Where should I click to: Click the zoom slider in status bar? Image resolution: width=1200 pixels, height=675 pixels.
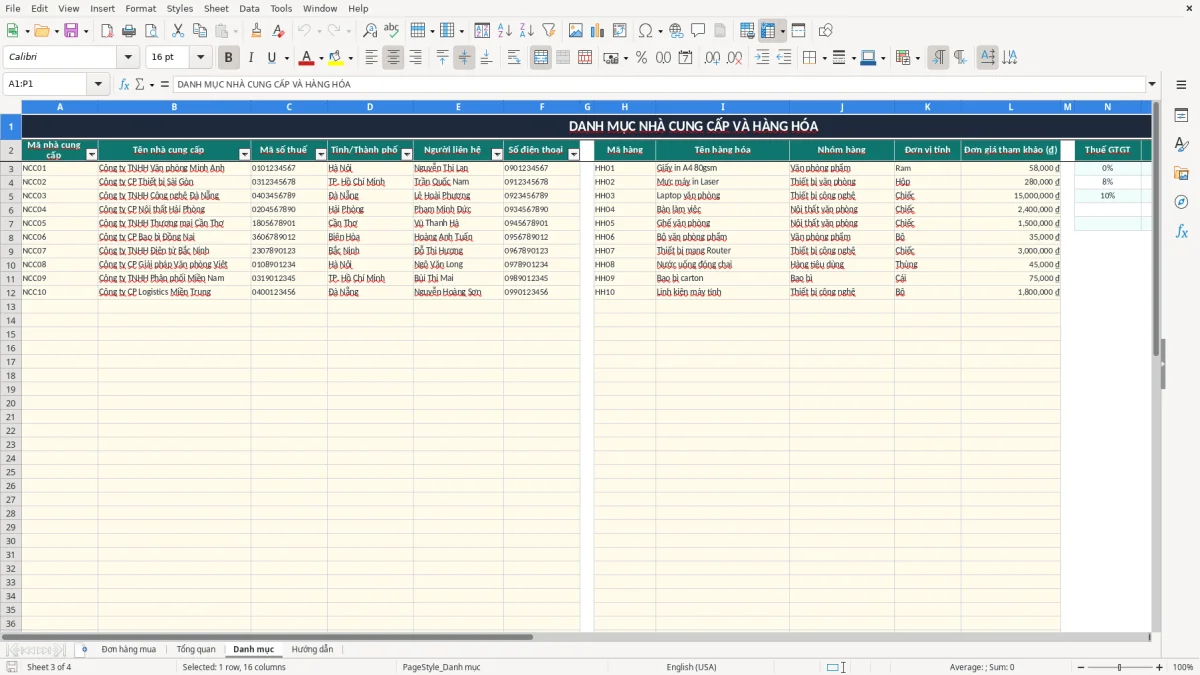point(1119,667)
